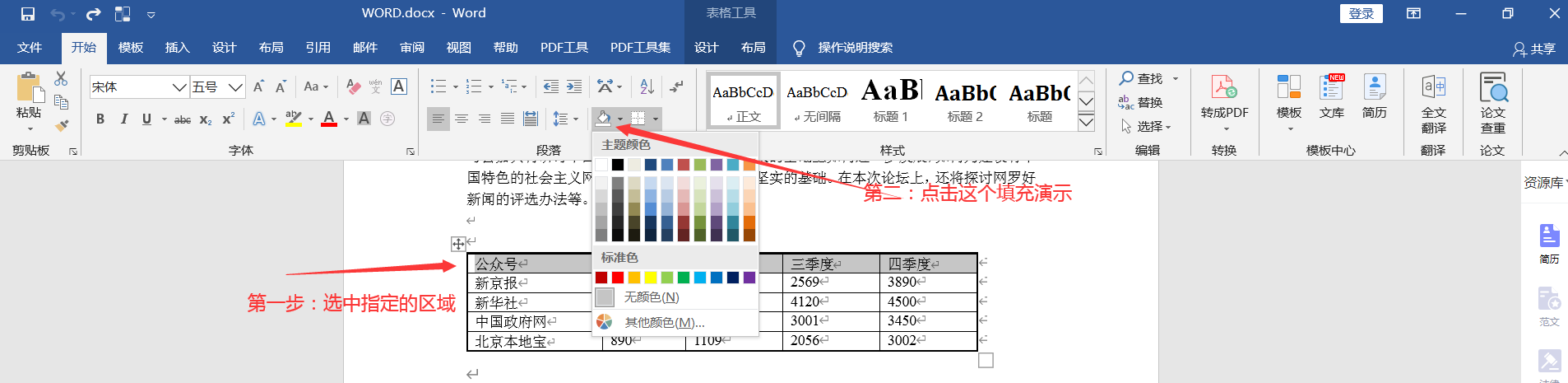Open the bullet list dropdown arrow

point(455,86)
